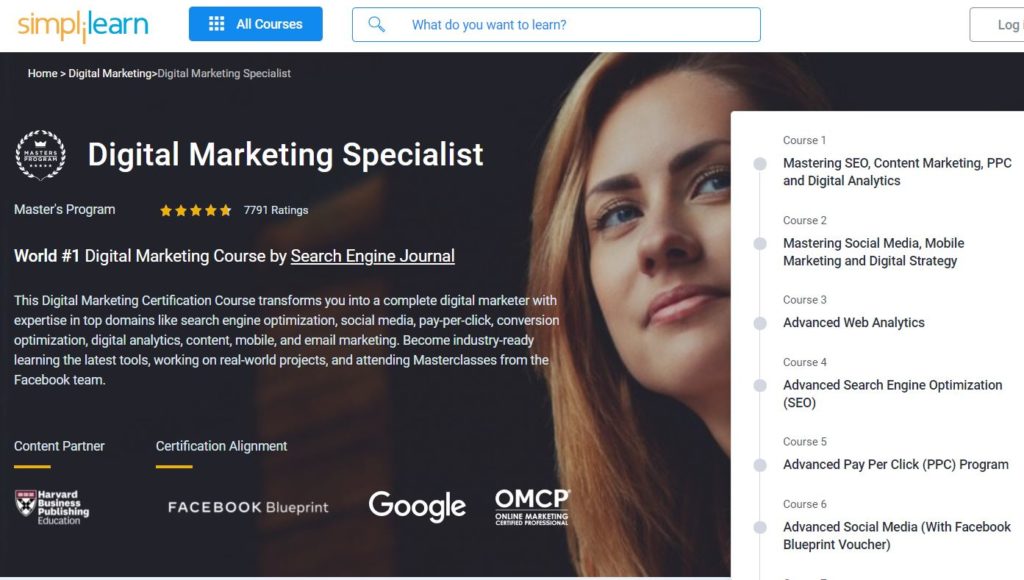The width and height of the screenshot is (1024, 580).
Task: Open Advanced Search Engine Optimization (SEO) course
Action: (893, 394)
